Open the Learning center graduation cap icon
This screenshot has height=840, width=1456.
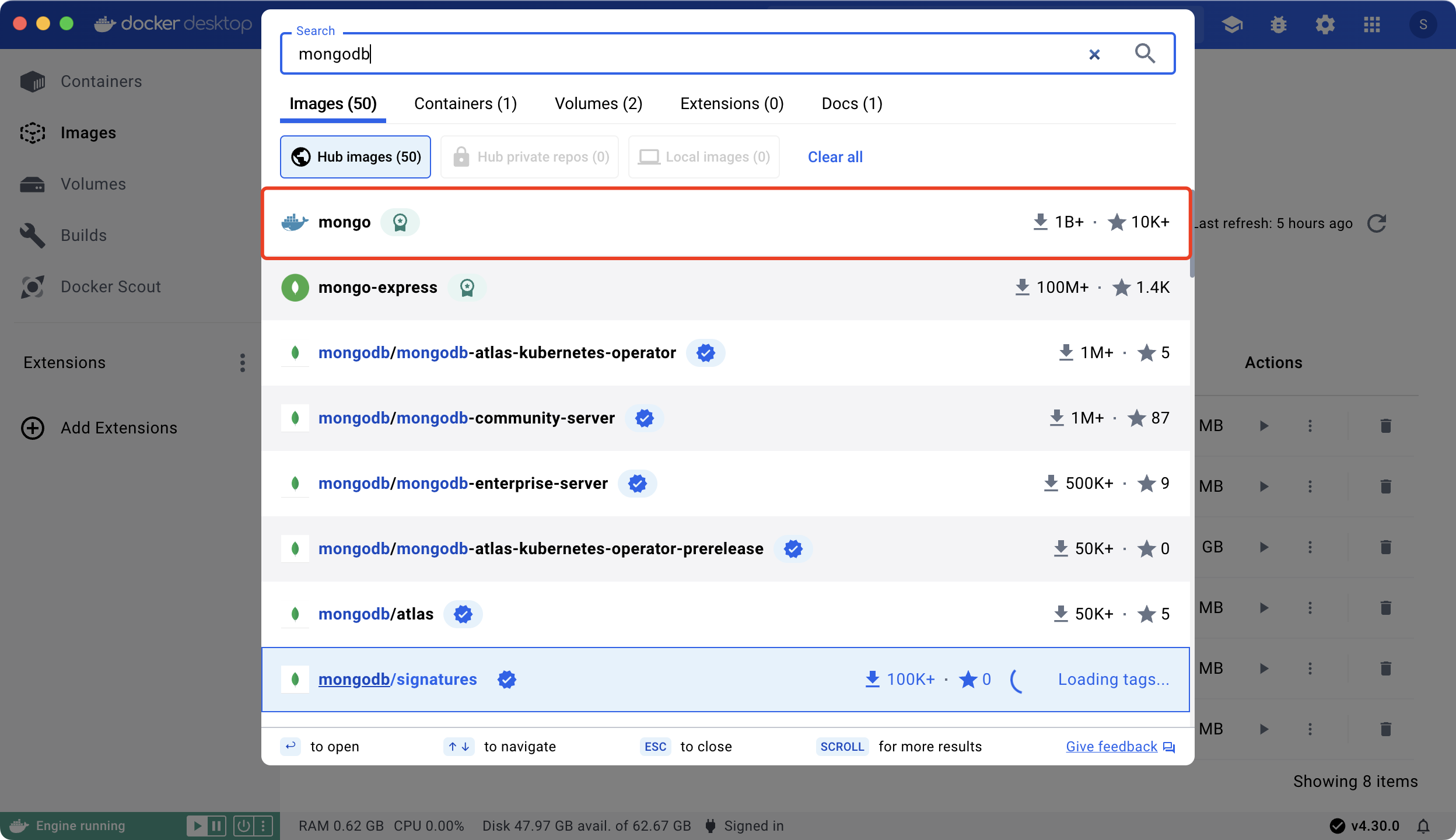[1232, 24]
